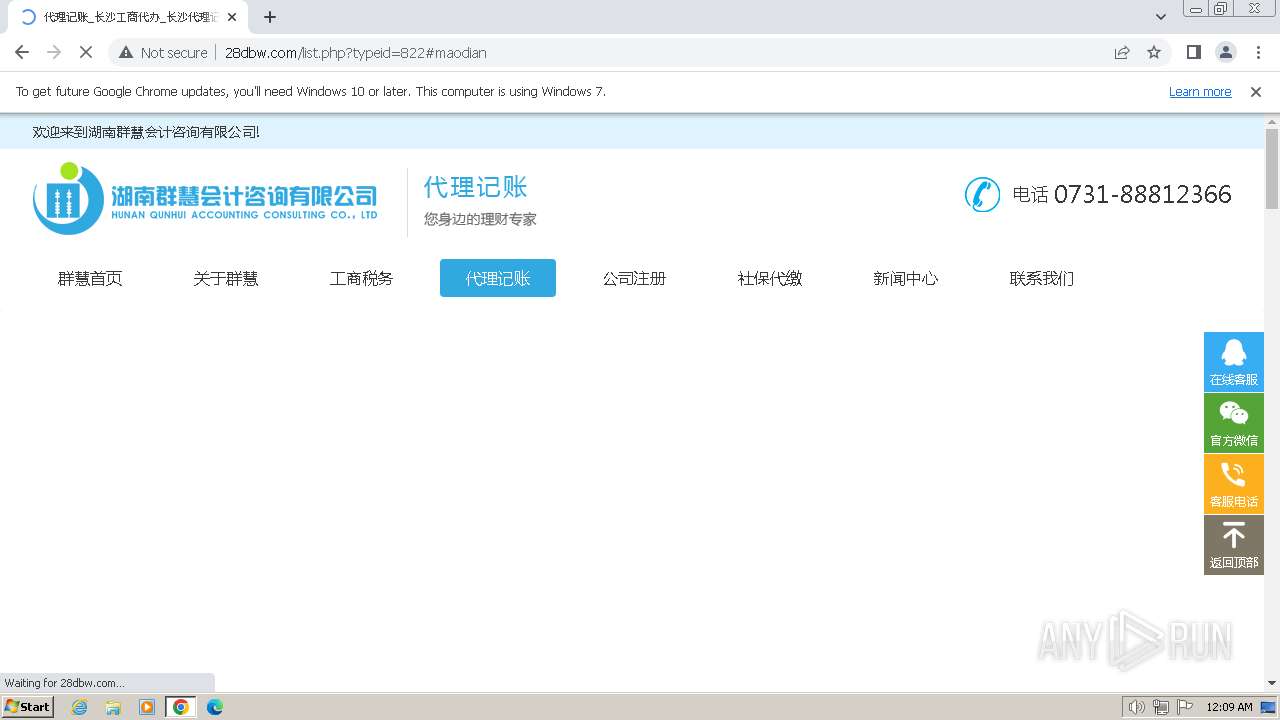
Task: Open the Windows Start button
Action: tap(28, 706)
